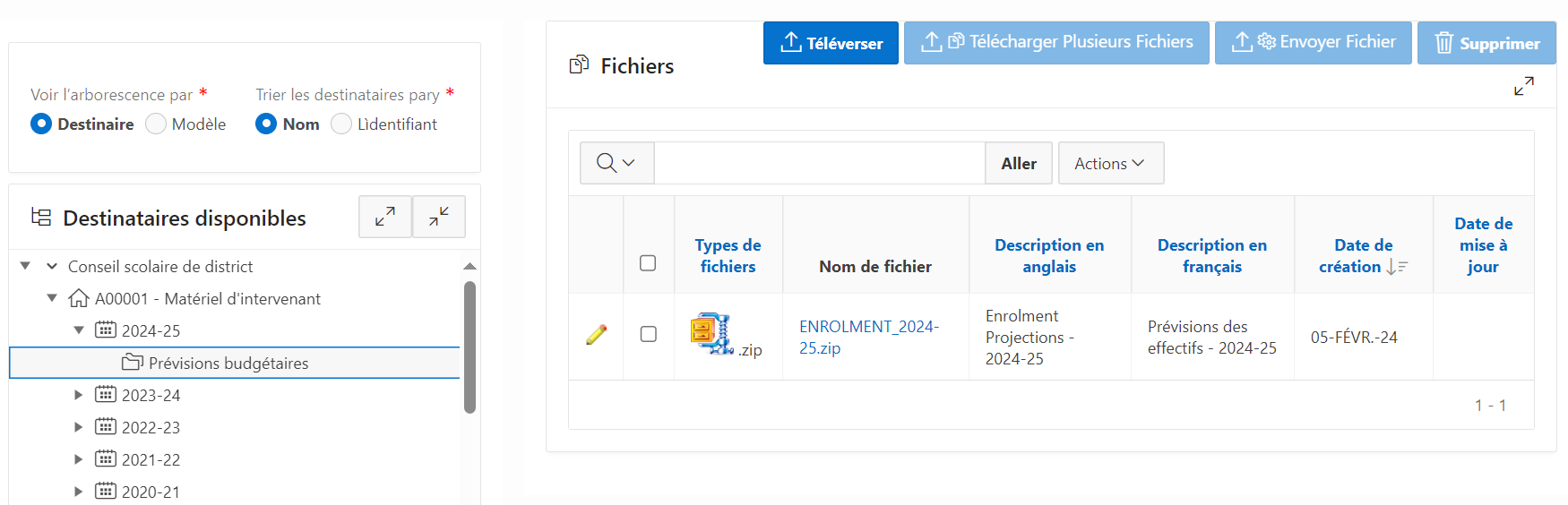Click the home icon beside A00001
The image size is (1568, 505).
tap(79, 298)
